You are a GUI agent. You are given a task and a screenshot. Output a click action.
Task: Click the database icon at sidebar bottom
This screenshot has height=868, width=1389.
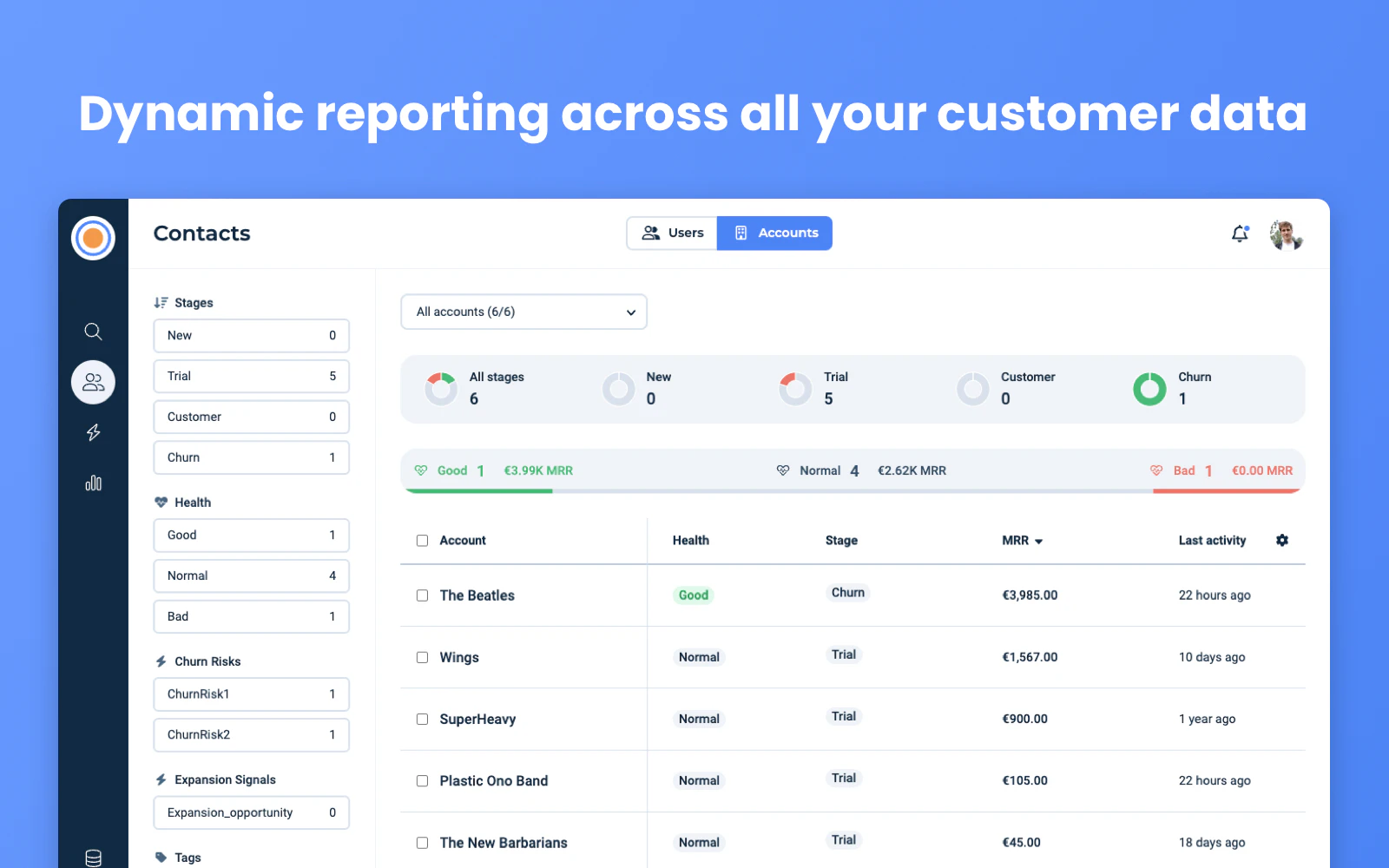tap(93, 858)
